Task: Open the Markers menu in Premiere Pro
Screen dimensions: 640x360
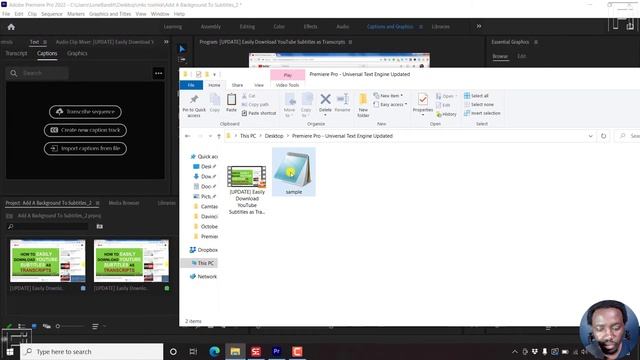Action: pos(76,14)
